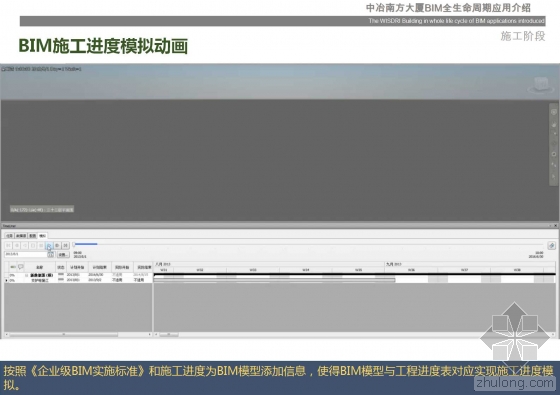The height and width of the screenshot is (395, 560).
Task: Collapse the top-level task tree node
Action: (x=26, y=275)
